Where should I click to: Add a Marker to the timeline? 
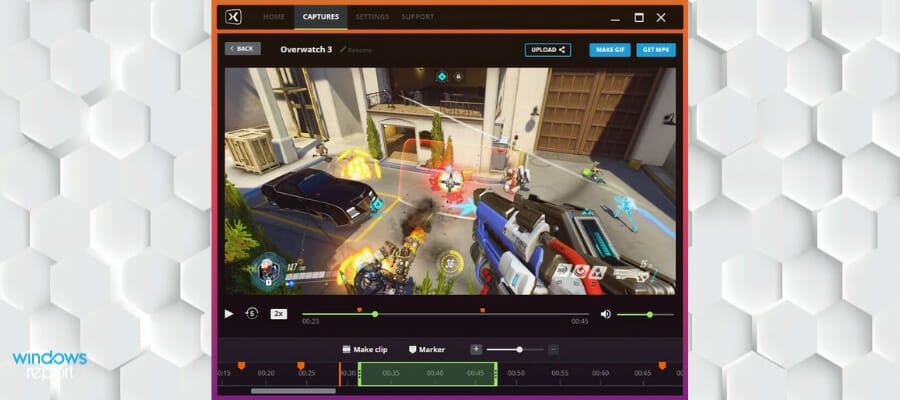427,349
